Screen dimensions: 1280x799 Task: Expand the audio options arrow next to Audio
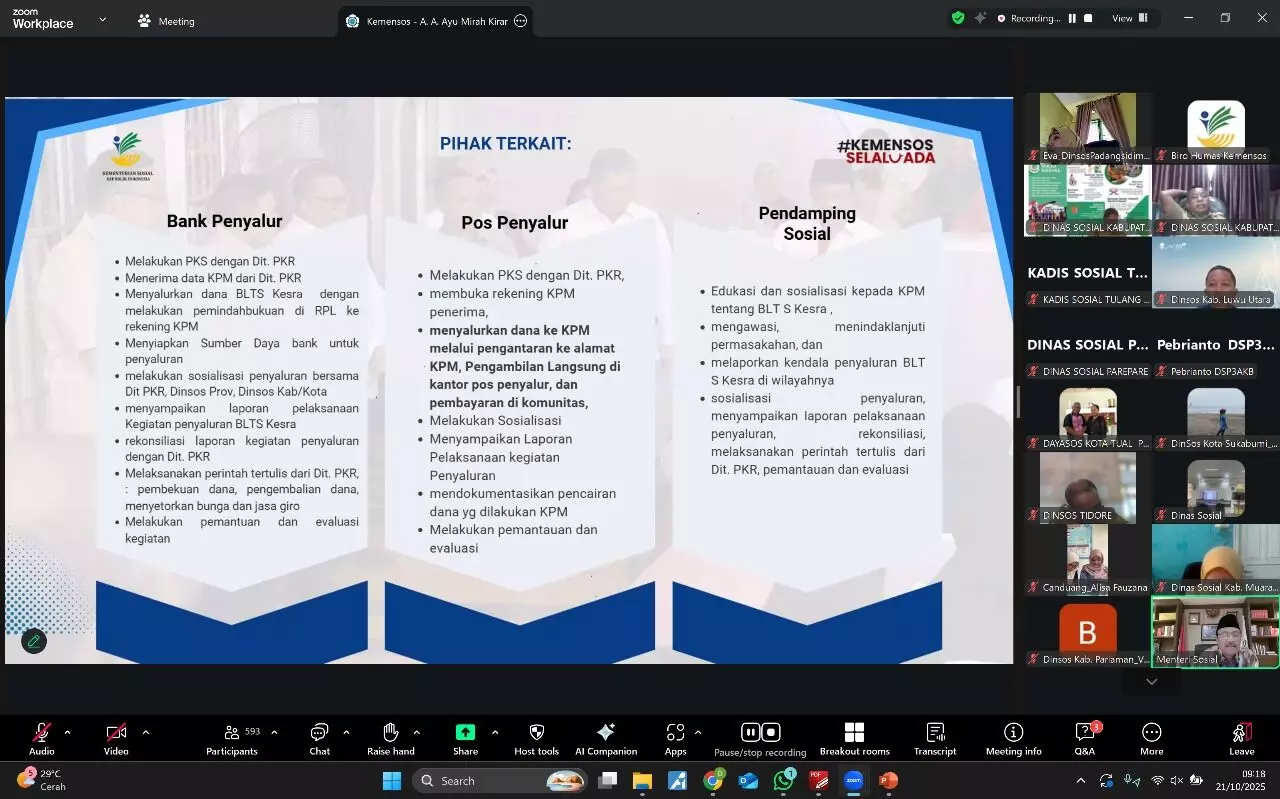click(x=67, y=732)
